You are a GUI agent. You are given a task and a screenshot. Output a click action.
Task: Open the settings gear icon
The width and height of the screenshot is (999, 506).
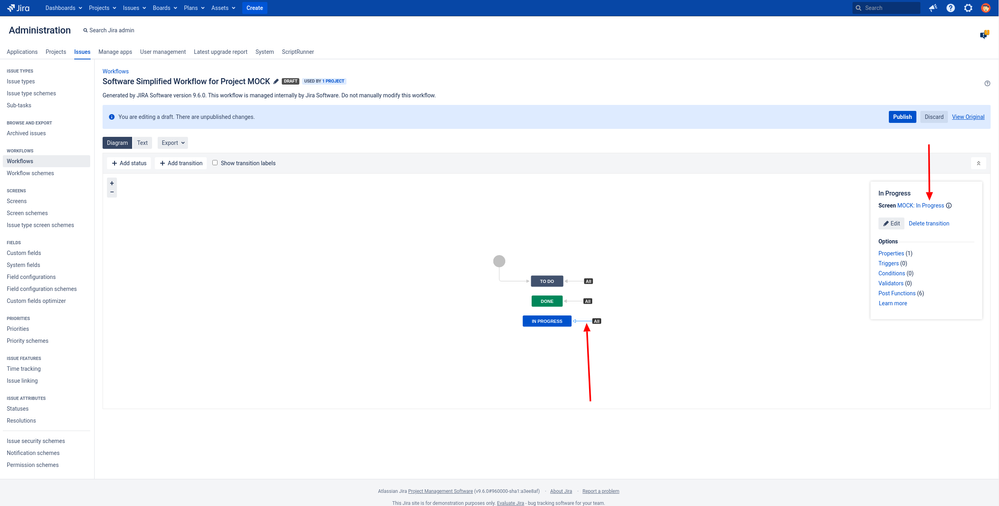[x=968, y=8]
